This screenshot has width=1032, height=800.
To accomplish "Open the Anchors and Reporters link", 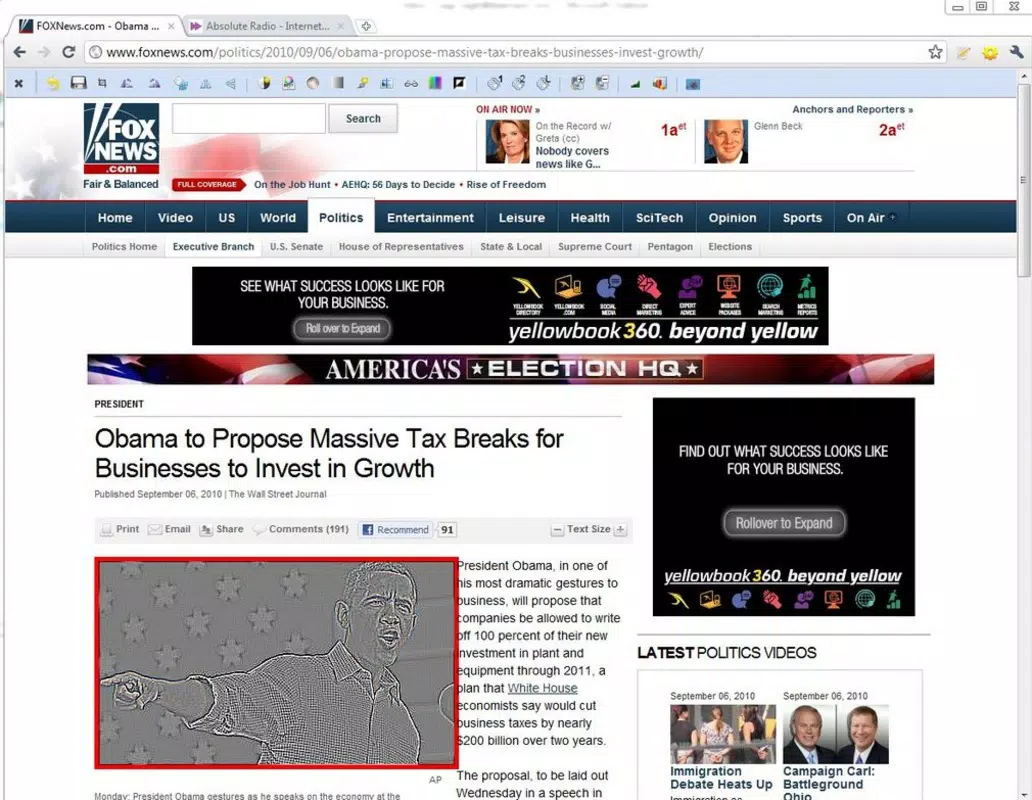I will 852,109.
